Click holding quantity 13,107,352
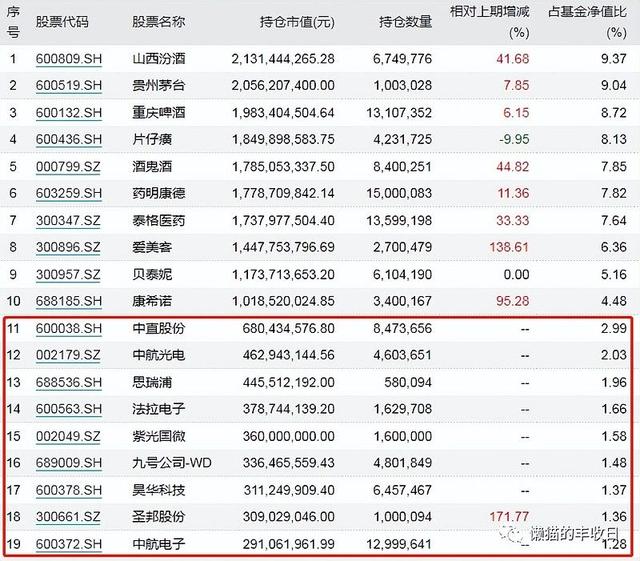The image size is (640, 561). pos(399,113)
